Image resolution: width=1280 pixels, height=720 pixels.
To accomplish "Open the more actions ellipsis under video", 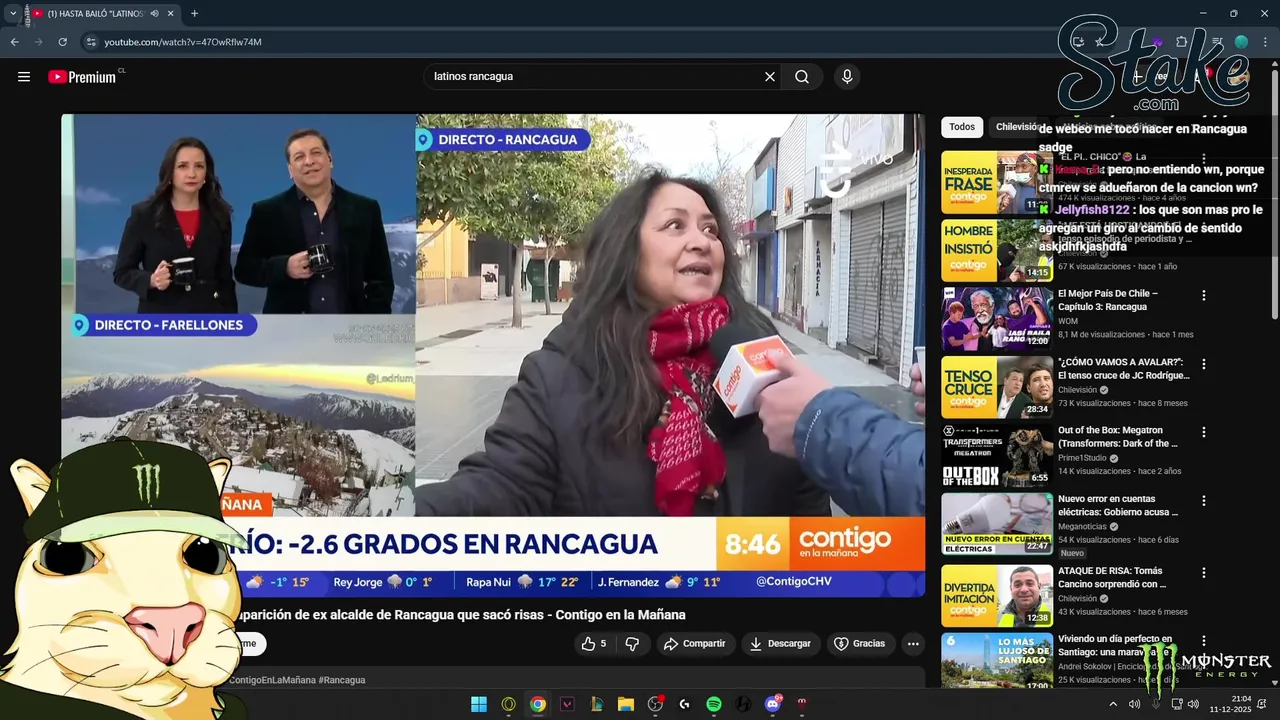I will [x=913, y=644].
